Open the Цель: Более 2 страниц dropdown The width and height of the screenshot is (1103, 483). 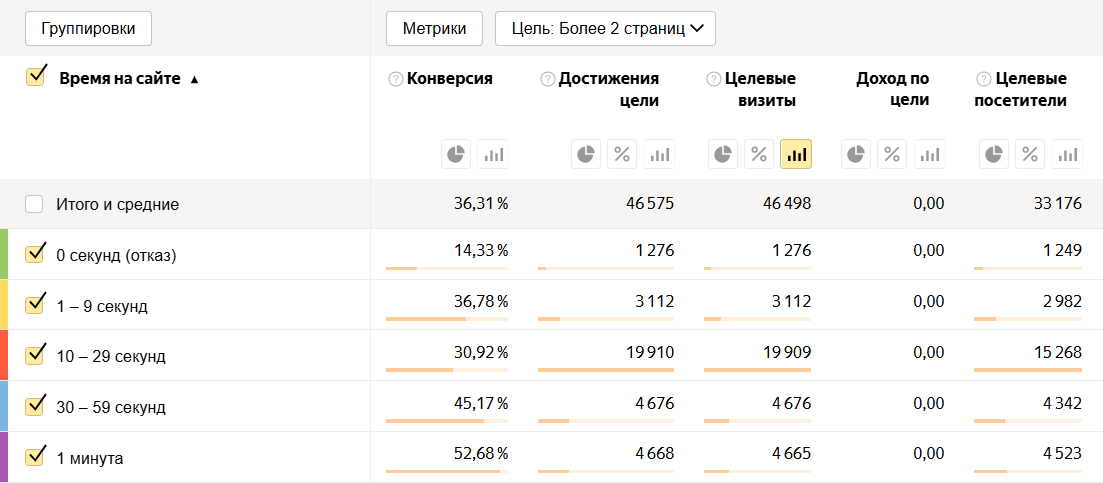(605, 28)
